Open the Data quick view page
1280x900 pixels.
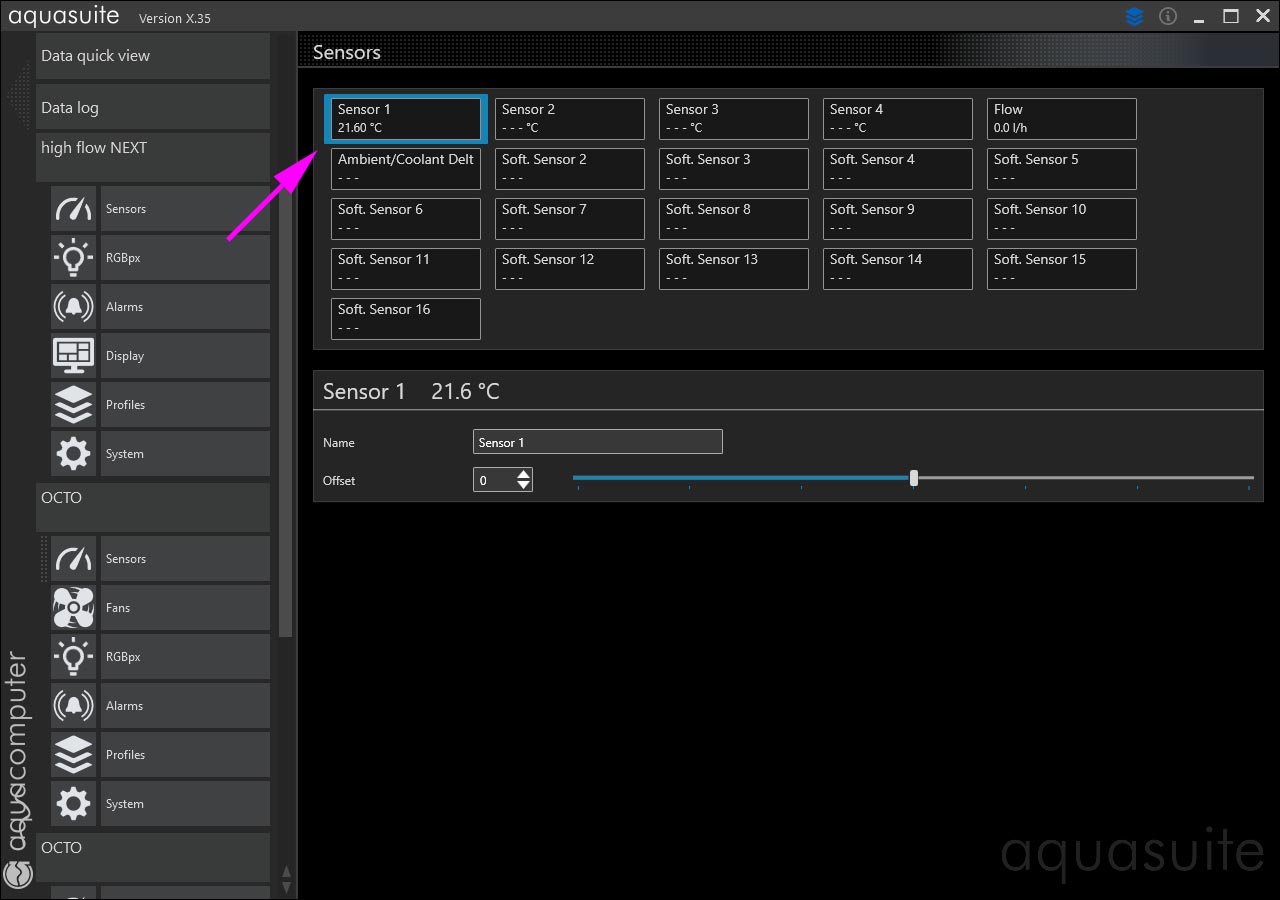(x=152, y=56)
